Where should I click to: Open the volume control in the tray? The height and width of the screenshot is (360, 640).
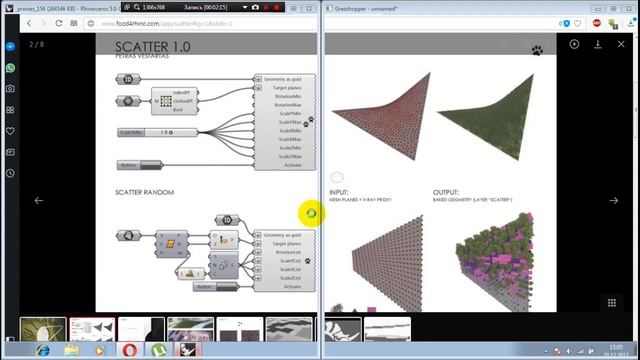tap(569, 351)
